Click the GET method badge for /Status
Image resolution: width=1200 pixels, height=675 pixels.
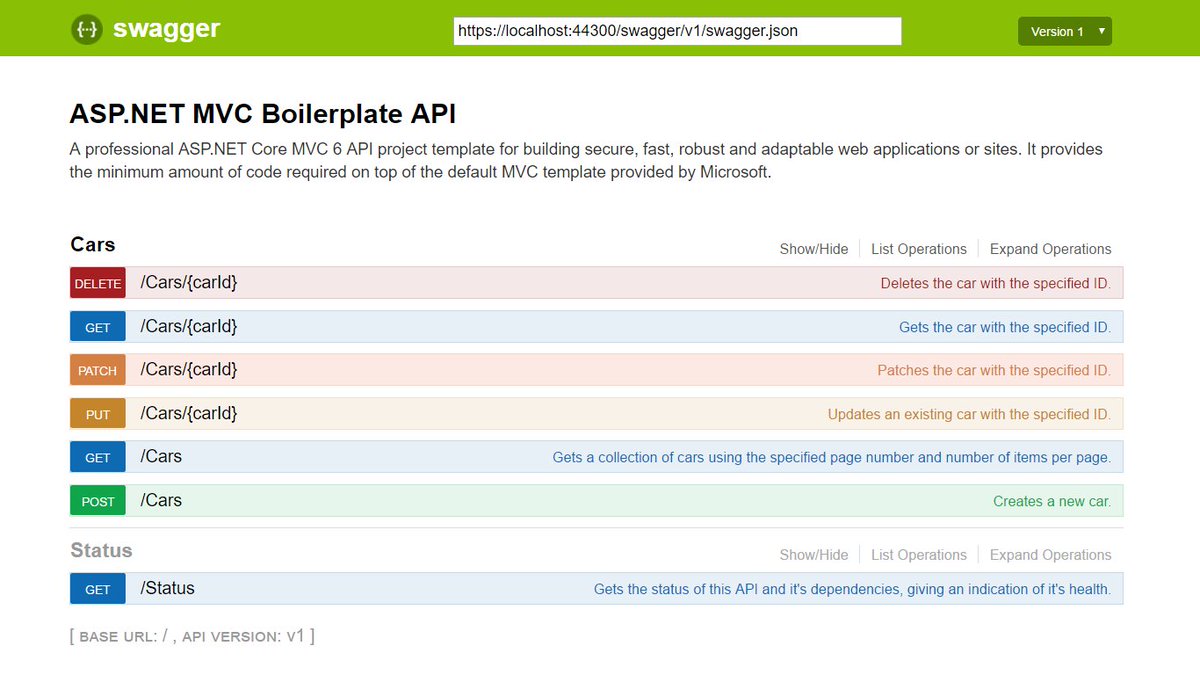(98, 589)
